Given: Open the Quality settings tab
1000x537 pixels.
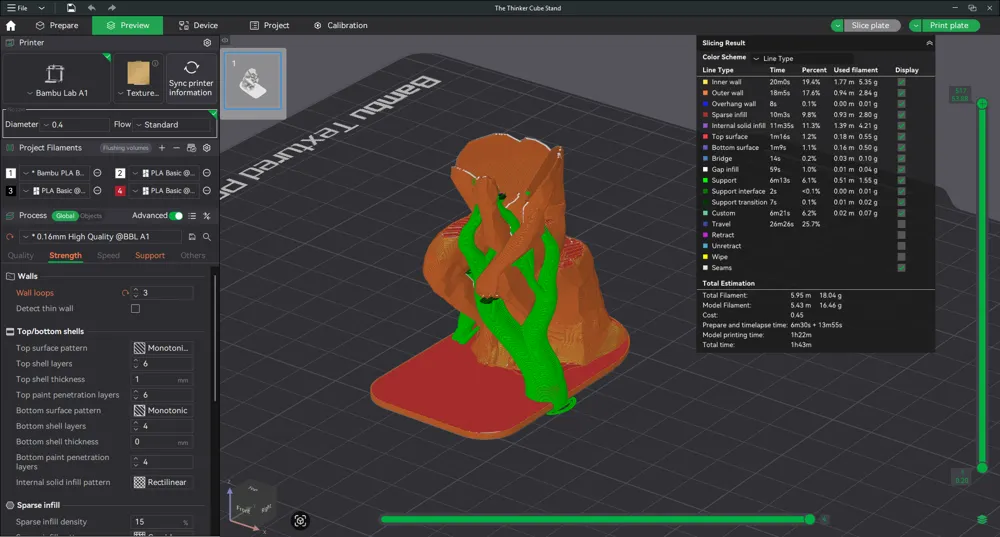Looking at the screenshot, I should 20,256.
